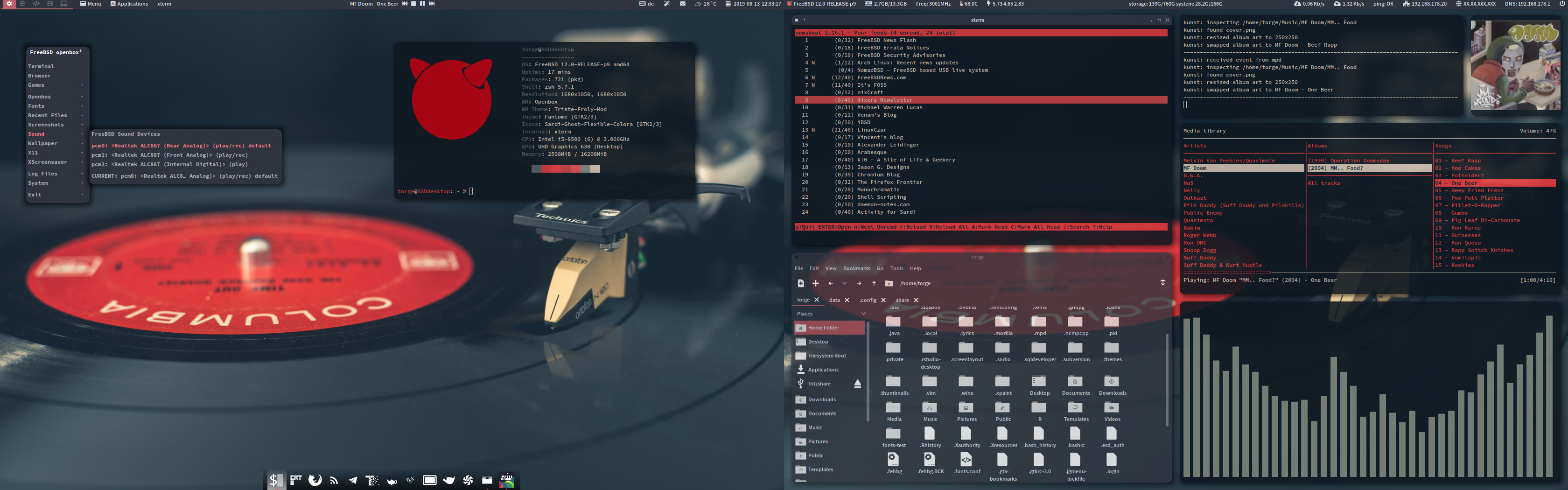The image size is (1568, 490).
Task: Click the TeX editor dock icon
Action: point(410,480)
